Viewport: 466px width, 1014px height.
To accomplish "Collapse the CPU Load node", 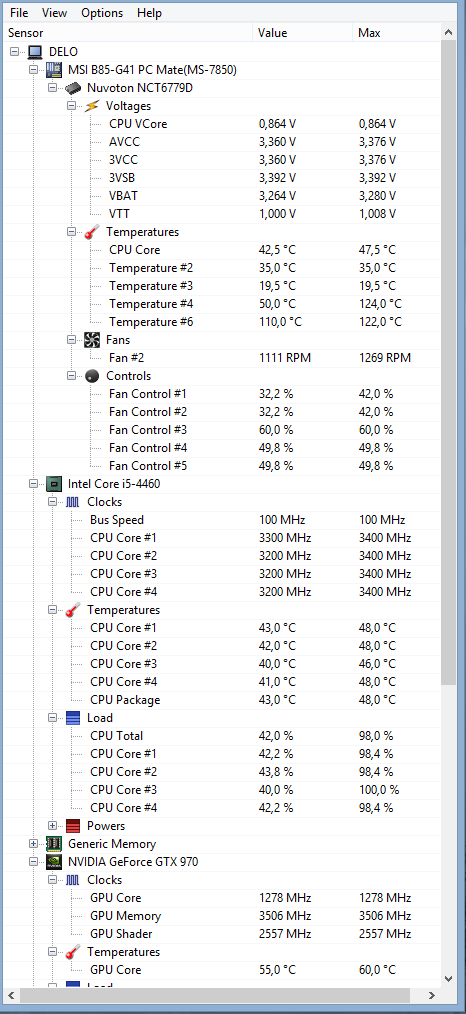I will [53, 718].
